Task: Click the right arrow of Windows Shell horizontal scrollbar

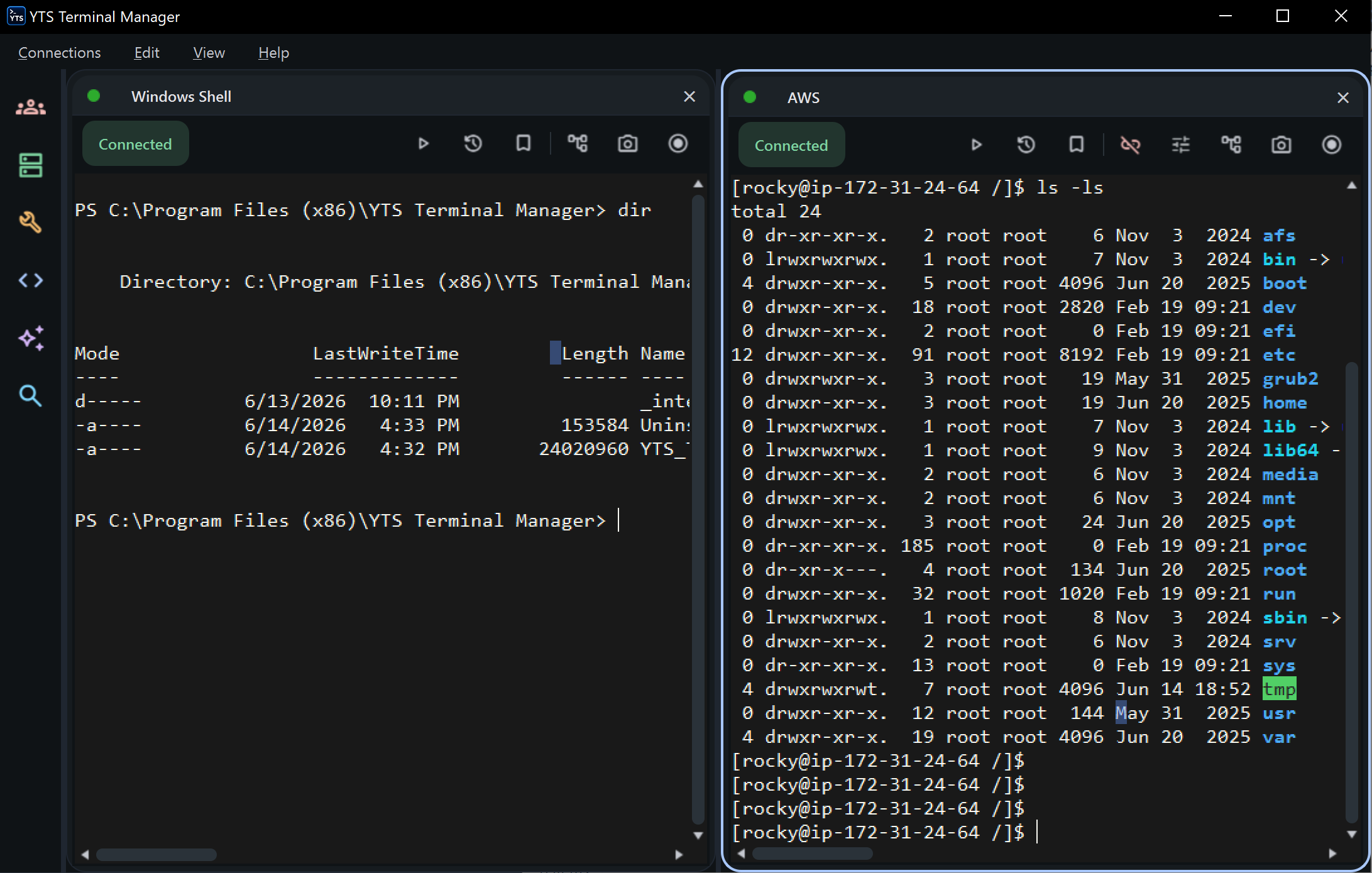Action: [679, 854]
